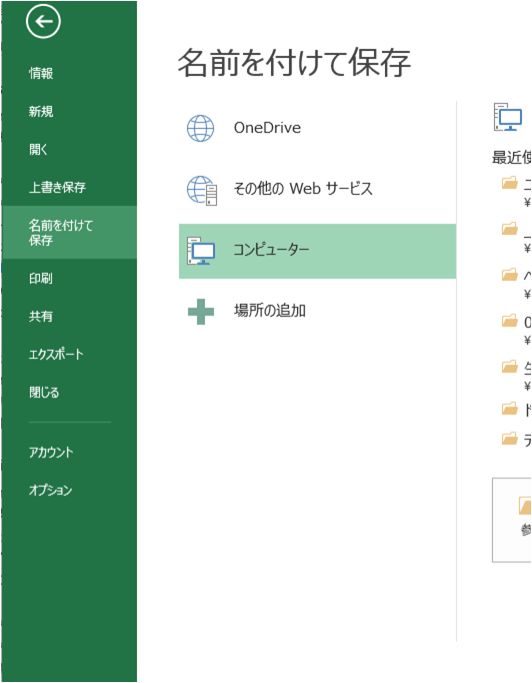Viewport: 532px width, 683px height.
Task: Open the エクスポート menu item
Action: tap(56, 354)
